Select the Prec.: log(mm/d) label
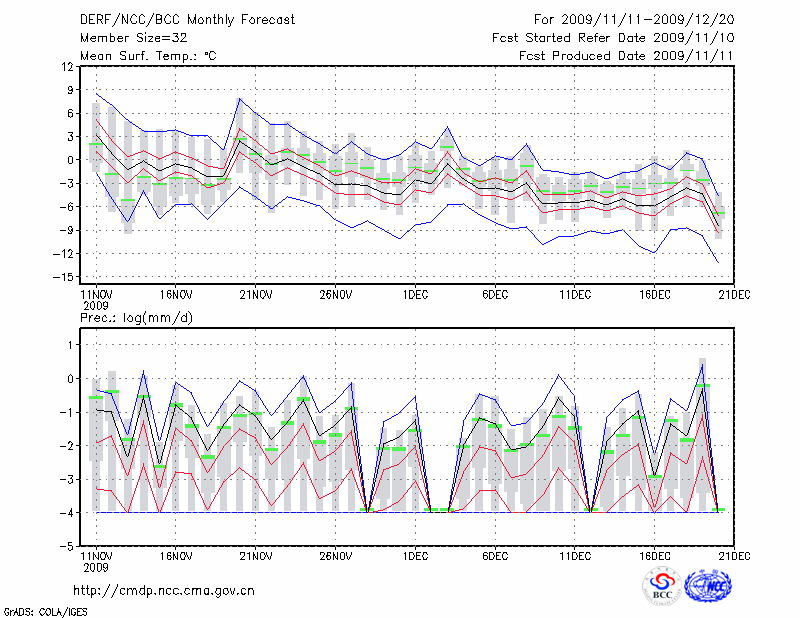This screenshot has height=618, width=800. coord(135,318)
